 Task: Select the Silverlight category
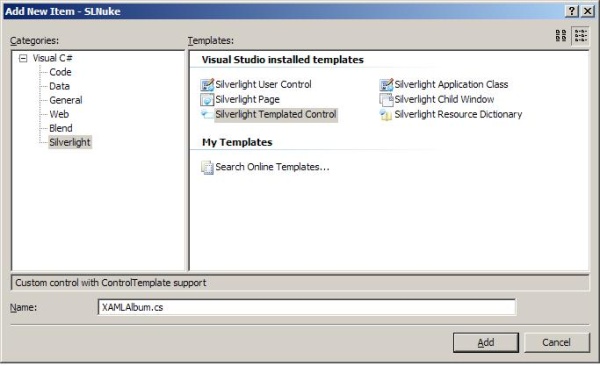point(70,142)
